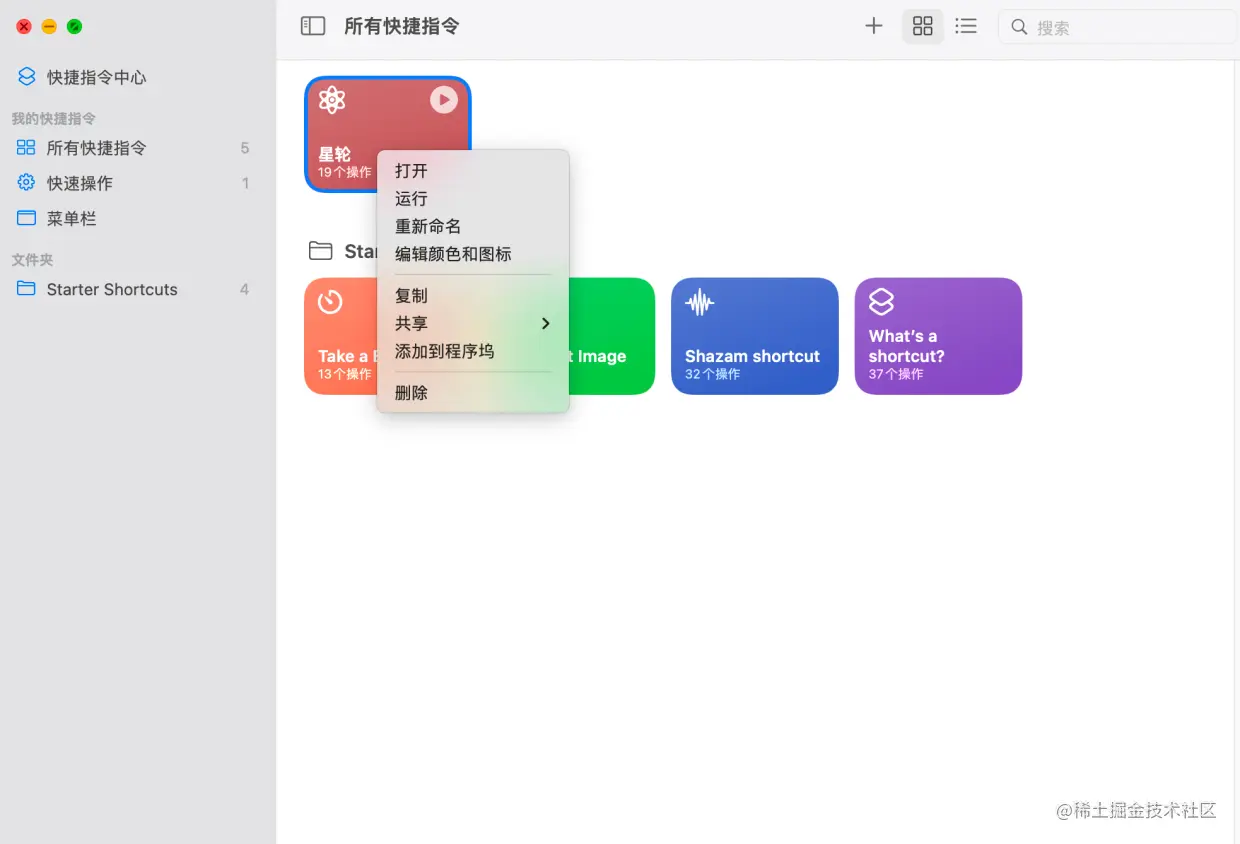1240x844 pixels.
Task: Click the 13个操作 label on Take a Break card
Action: 344,374
